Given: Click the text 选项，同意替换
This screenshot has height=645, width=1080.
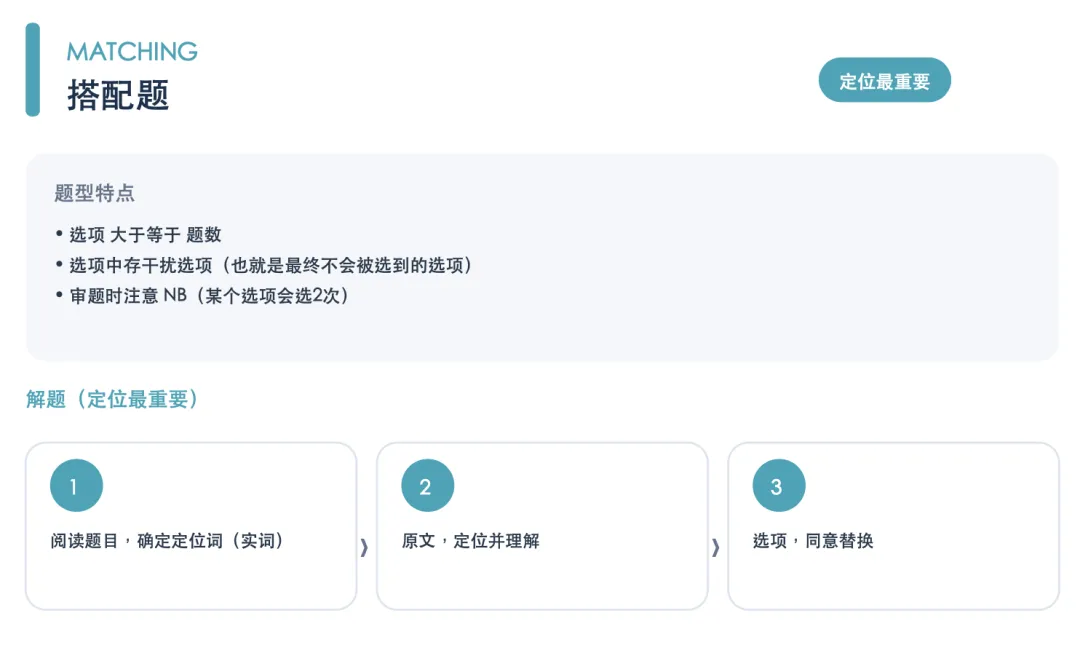Looking at the screenshot, I should coord(813,541).
